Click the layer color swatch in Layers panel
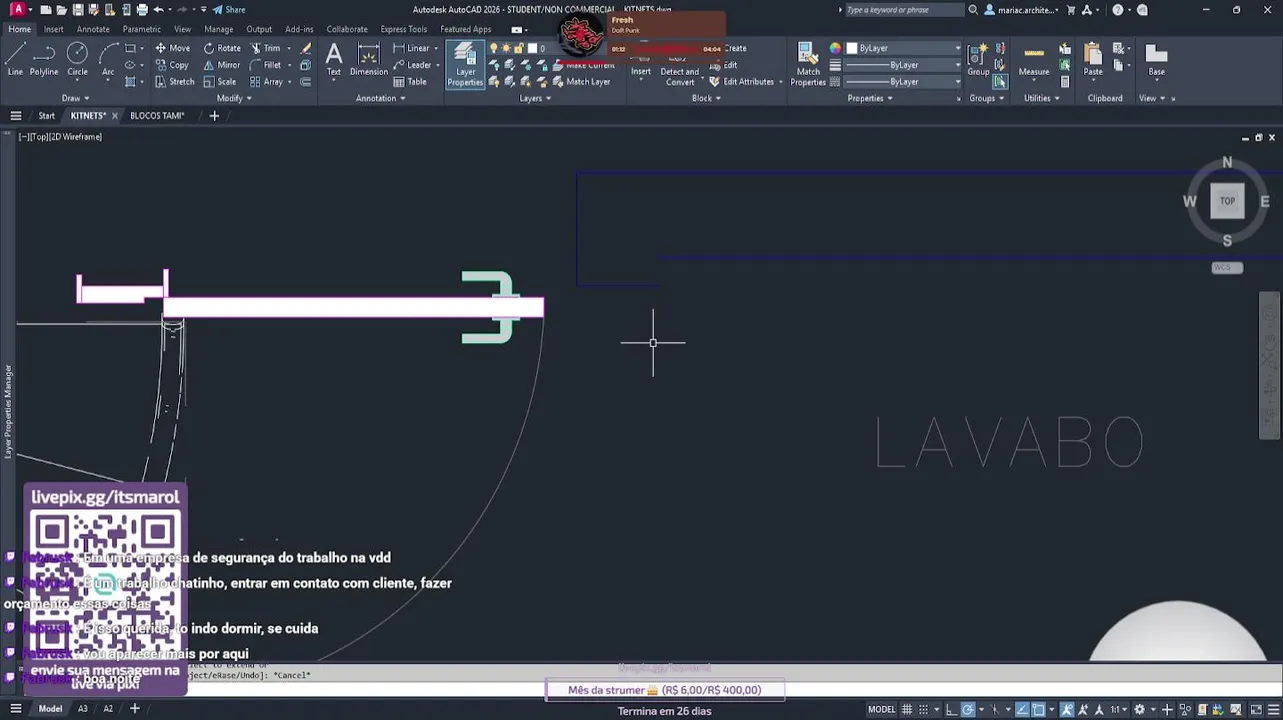The width and height of the screenshot is (1283, 720). click(532, 48)
